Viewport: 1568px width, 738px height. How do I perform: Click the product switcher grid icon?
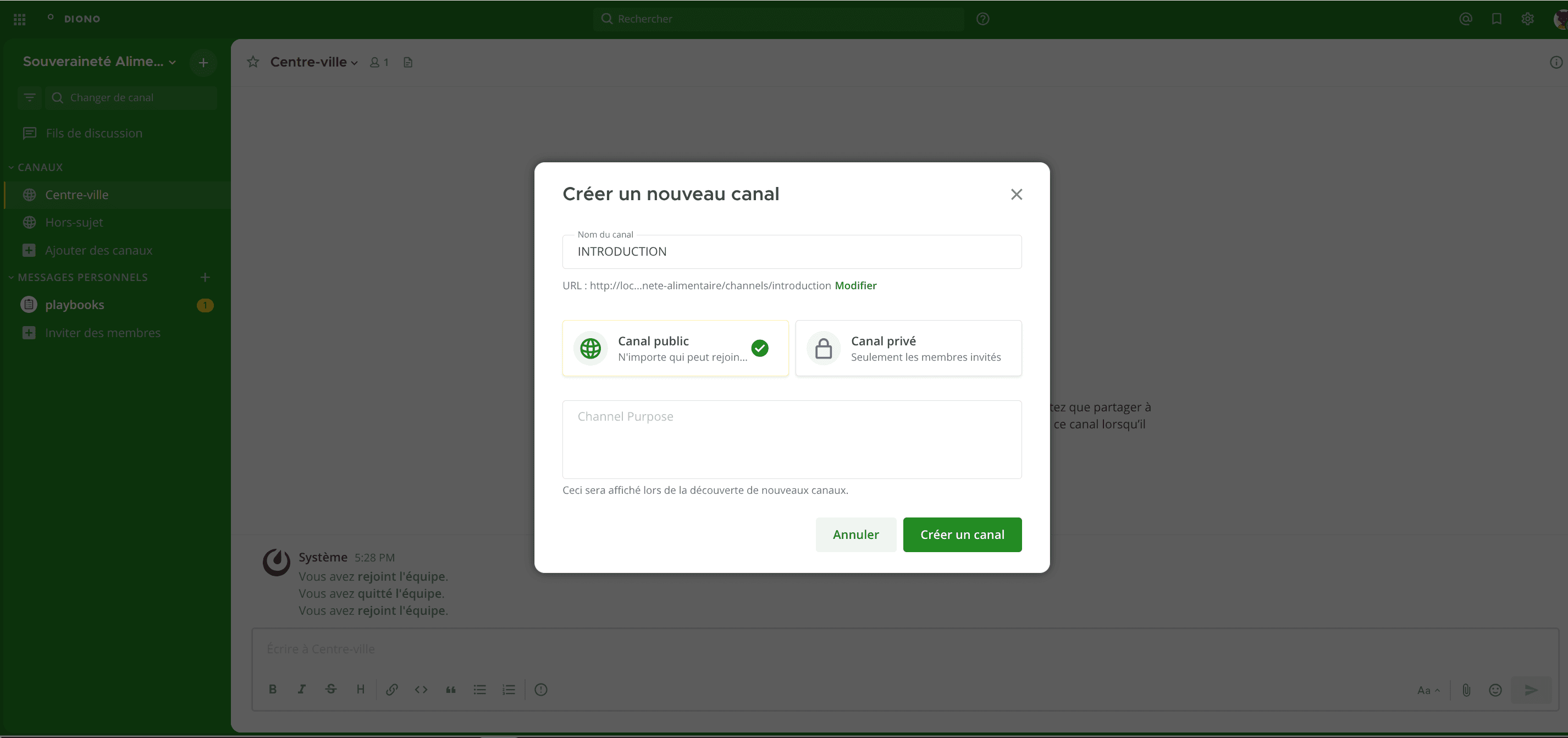(19, 19)
